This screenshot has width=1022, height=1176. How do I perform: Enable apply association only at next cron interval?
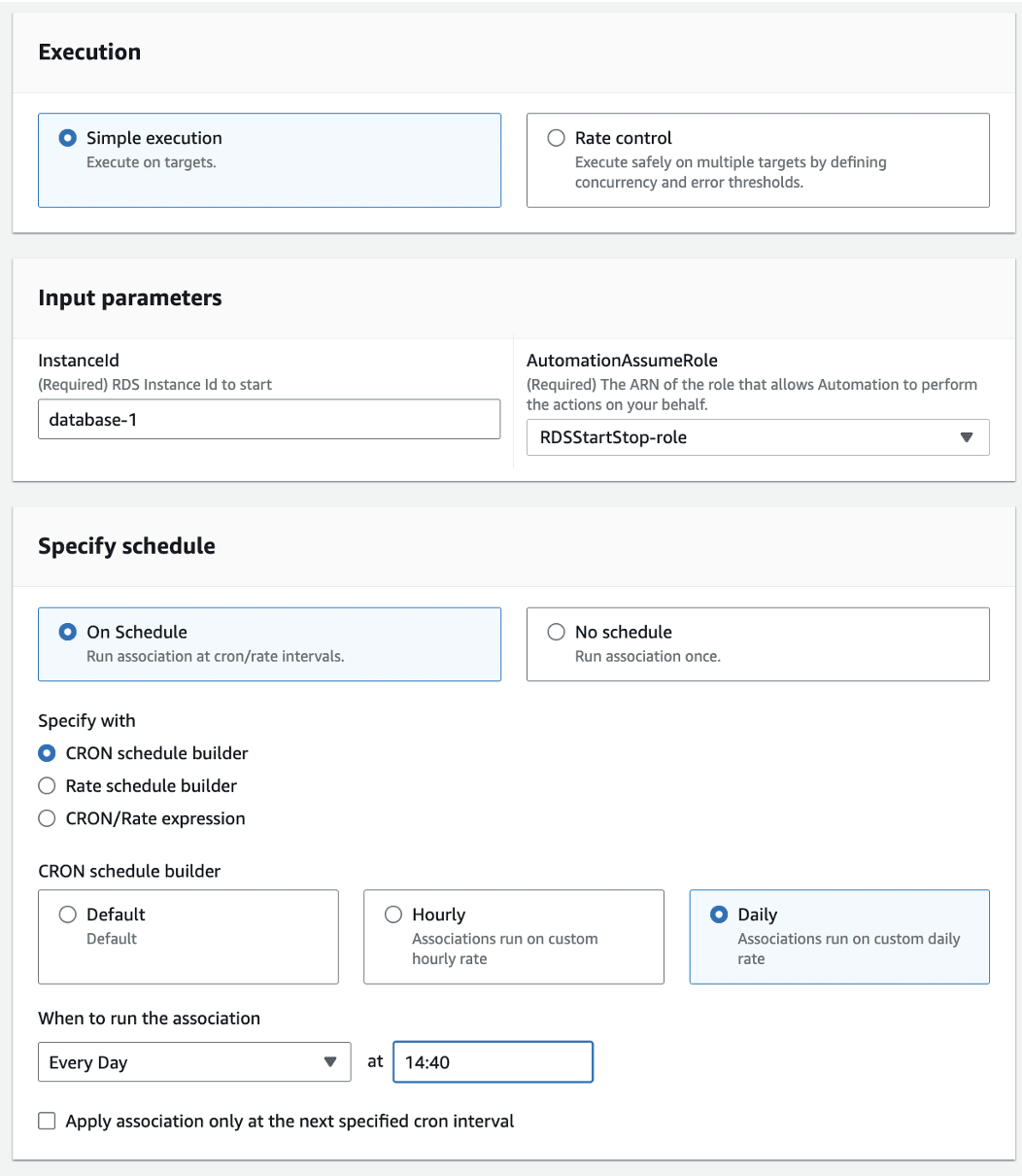click(47, 1121)
